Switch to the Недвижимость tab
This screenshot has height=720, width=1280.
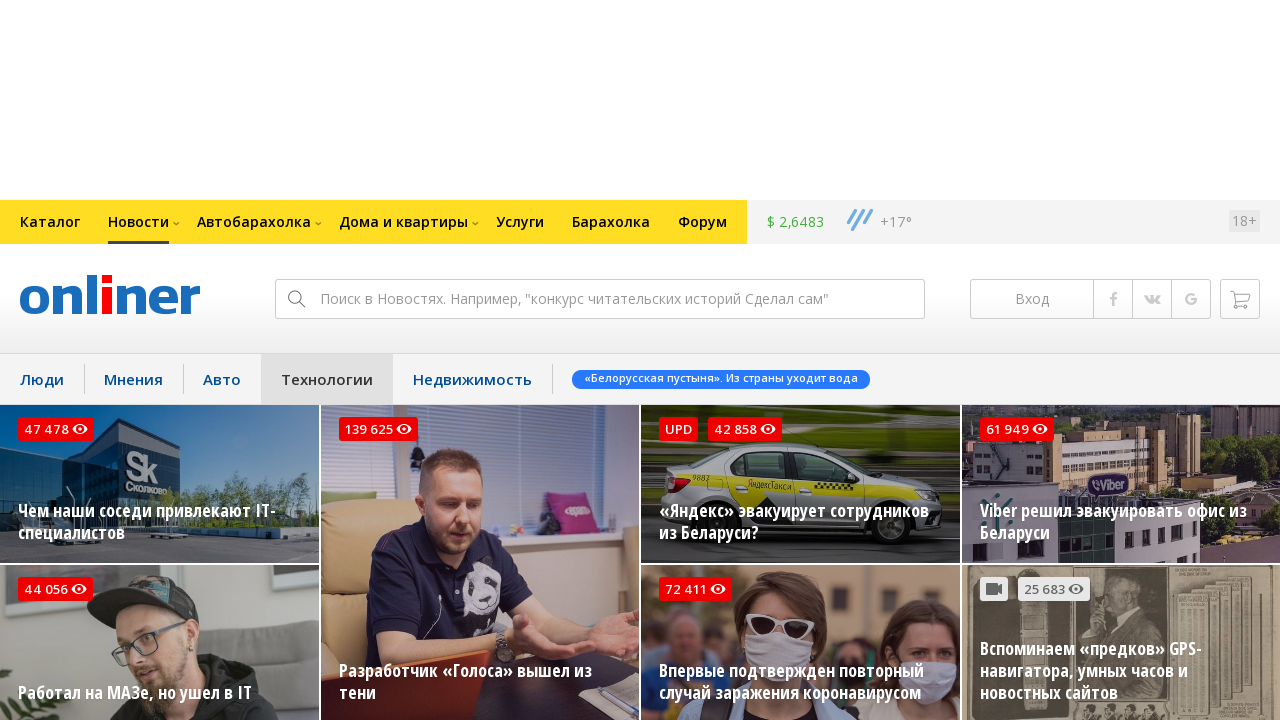click(472, 379)
